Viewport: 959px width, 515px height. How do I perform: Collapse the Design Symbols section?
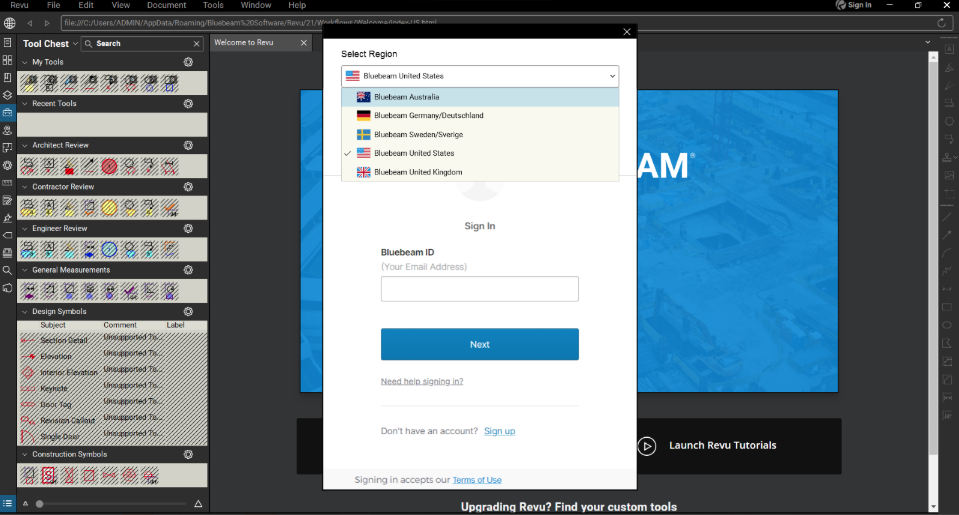click(x=24, y=311)
